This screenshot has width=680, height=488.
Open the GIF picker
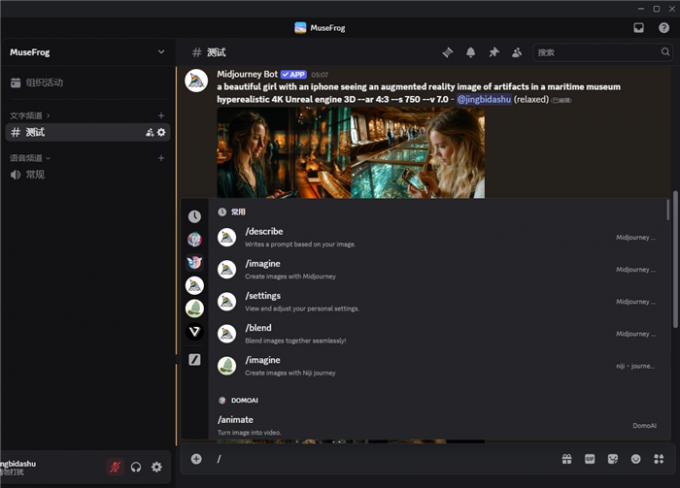[590, 459]
